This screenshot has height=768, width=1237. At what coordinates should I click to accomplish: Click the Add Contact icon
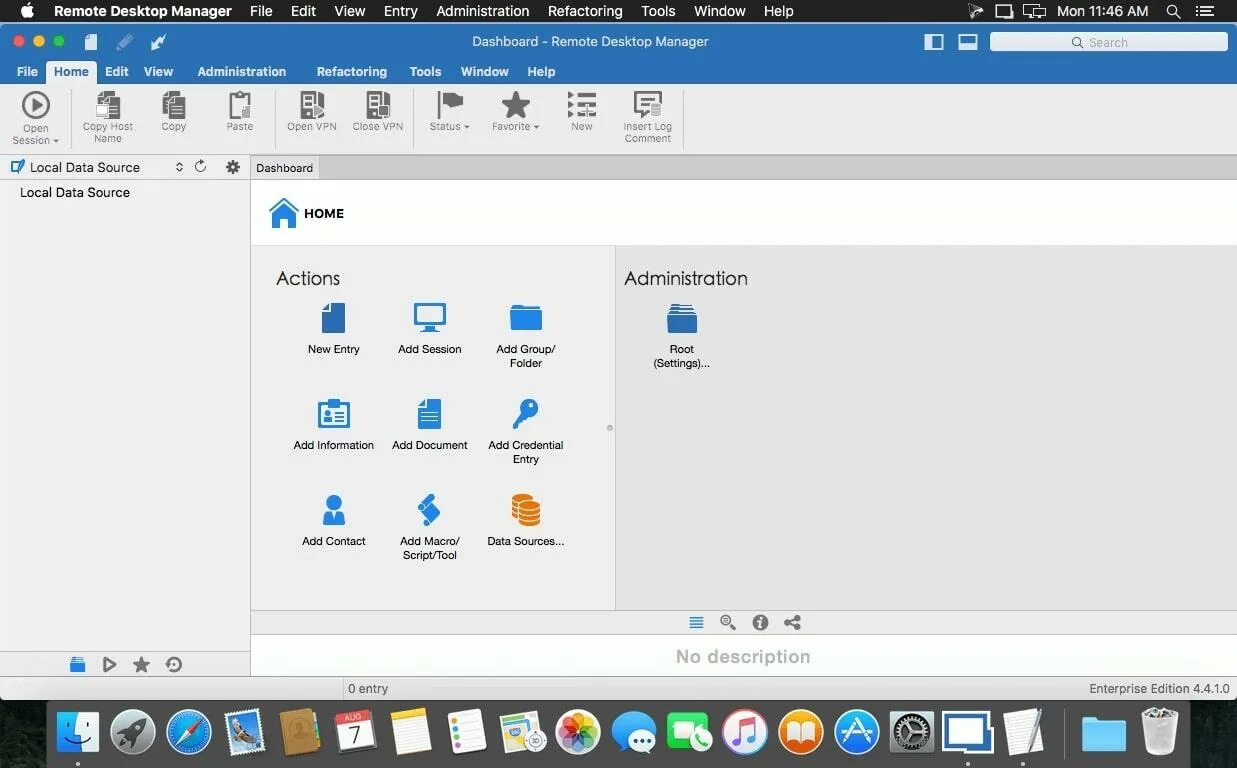point(334,510)
